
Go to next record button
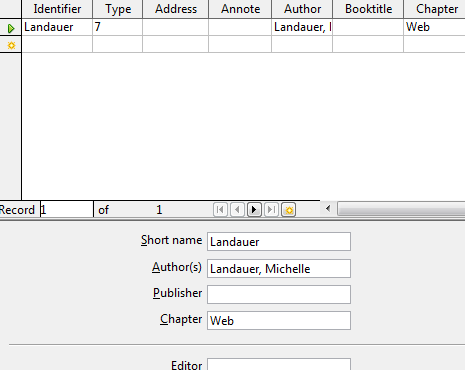click(x=254, y=210)
